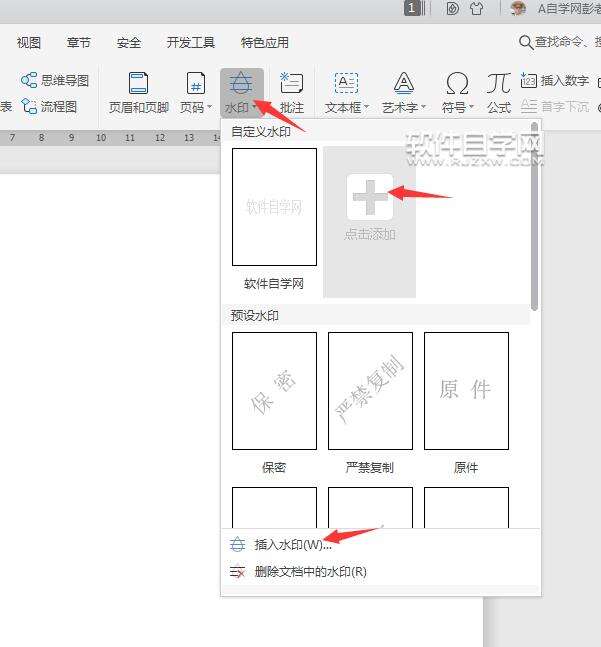Click the 页码 page number icon
This screenshot has width=601, height=647.
click(x=196, y=83)
